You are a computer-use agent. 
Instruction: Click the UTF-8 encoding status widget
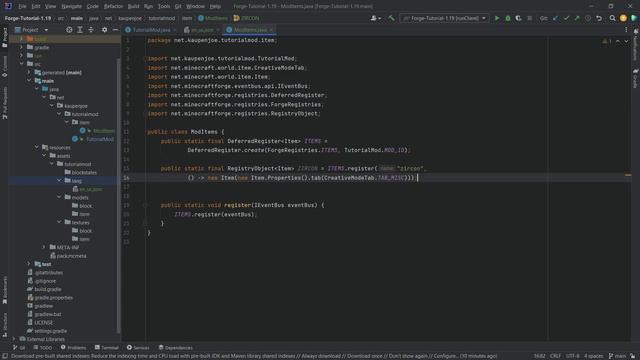(x=572, y=356)
